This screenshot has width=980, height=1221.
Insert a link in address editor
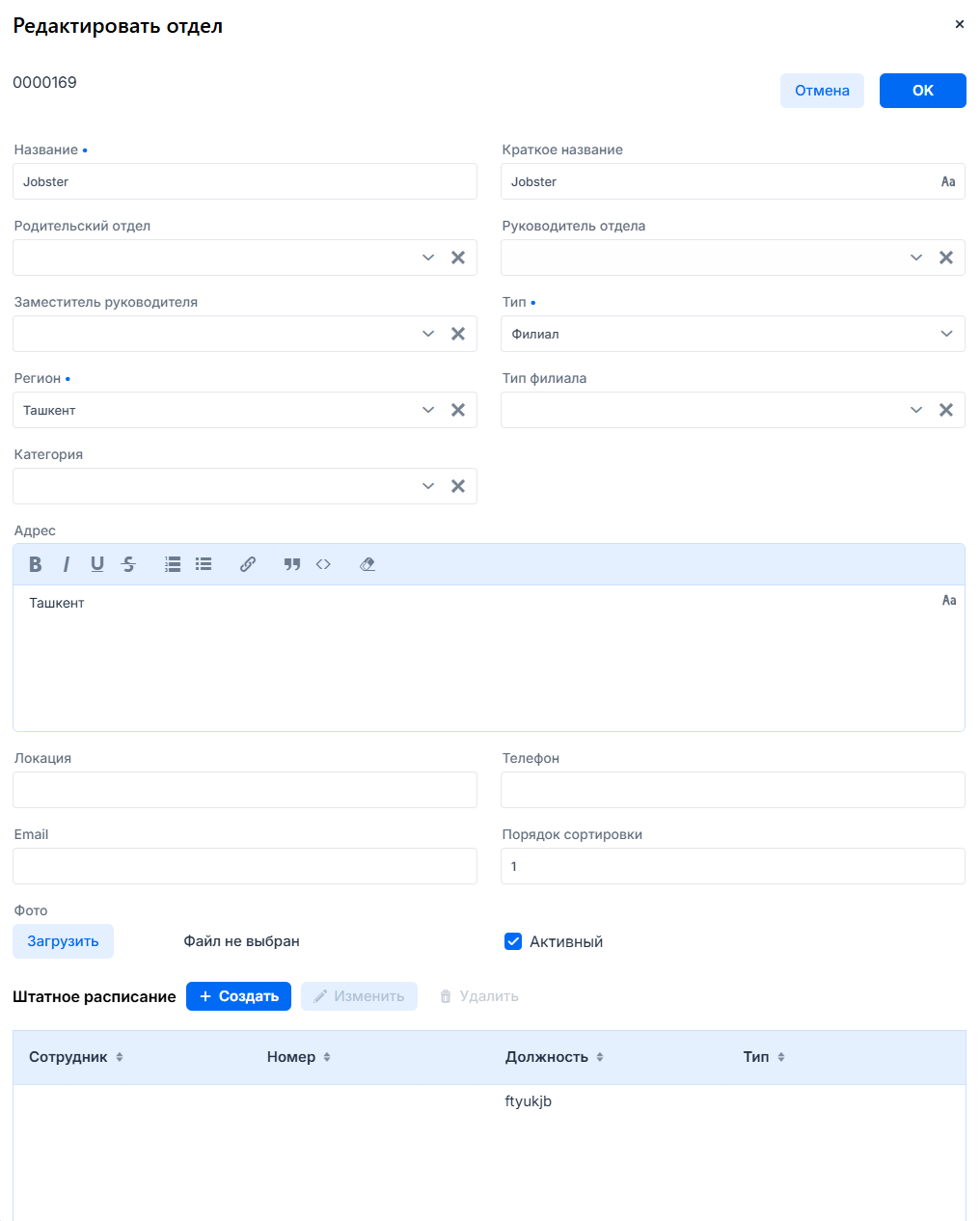tap(248, 564)
